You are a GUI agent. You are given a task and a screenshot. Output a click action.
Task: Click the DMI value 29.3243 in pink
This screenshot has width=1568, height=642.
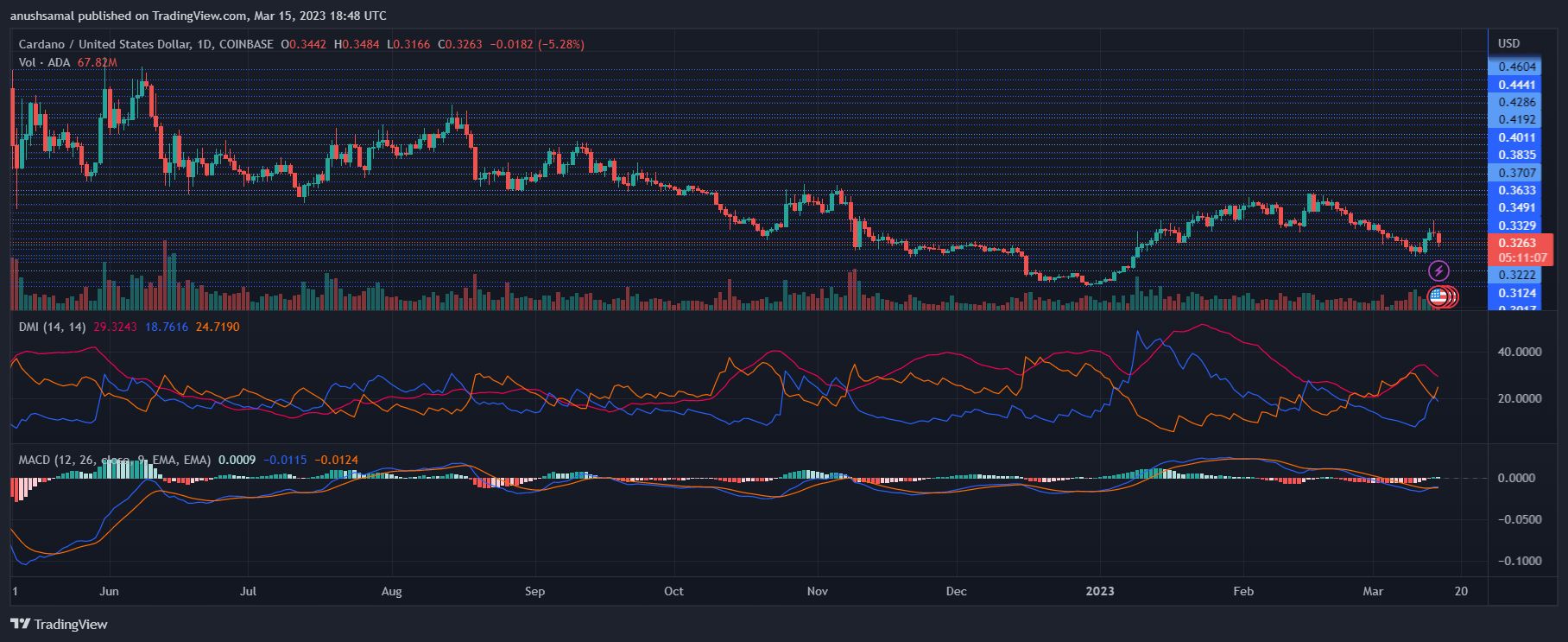point(116,327)
